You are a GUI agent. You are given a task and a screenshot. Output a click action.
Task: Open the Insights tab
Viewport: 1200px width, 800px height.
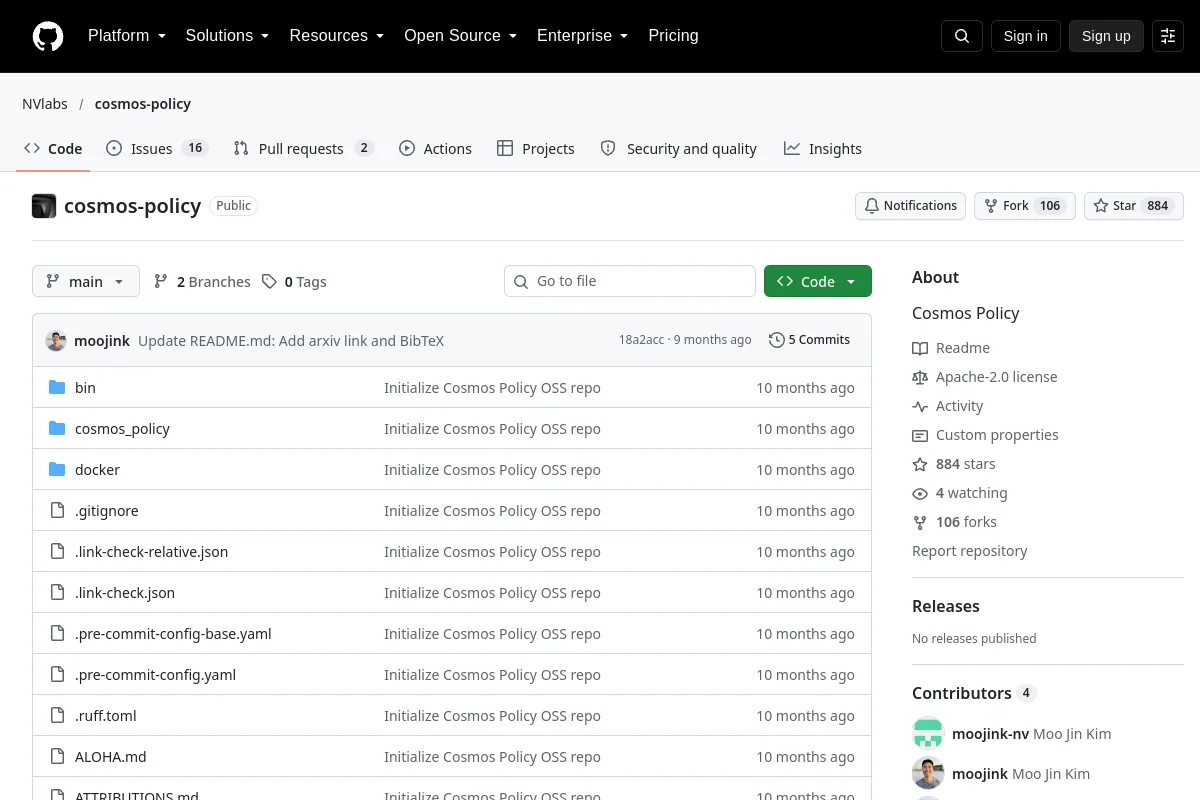click(823, 149)
